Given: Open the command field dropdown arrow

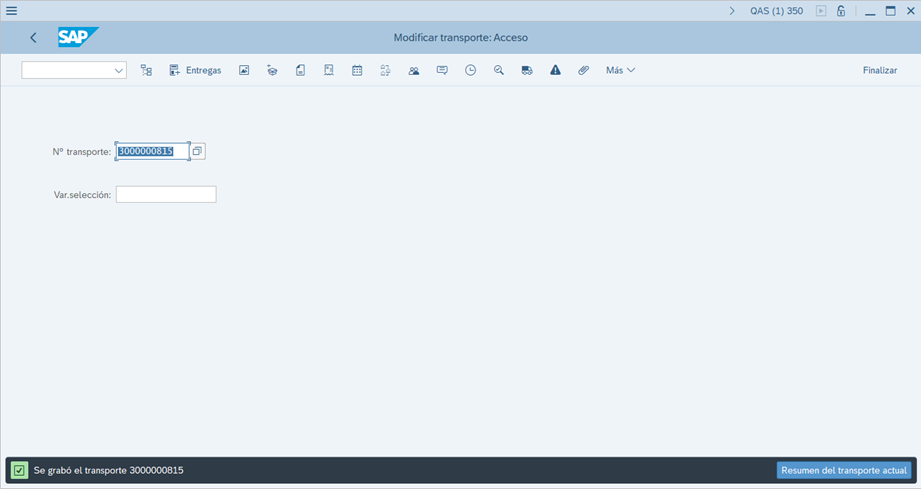Looking at the screenshot, I should pyautogui.click(x=119, y=70).
